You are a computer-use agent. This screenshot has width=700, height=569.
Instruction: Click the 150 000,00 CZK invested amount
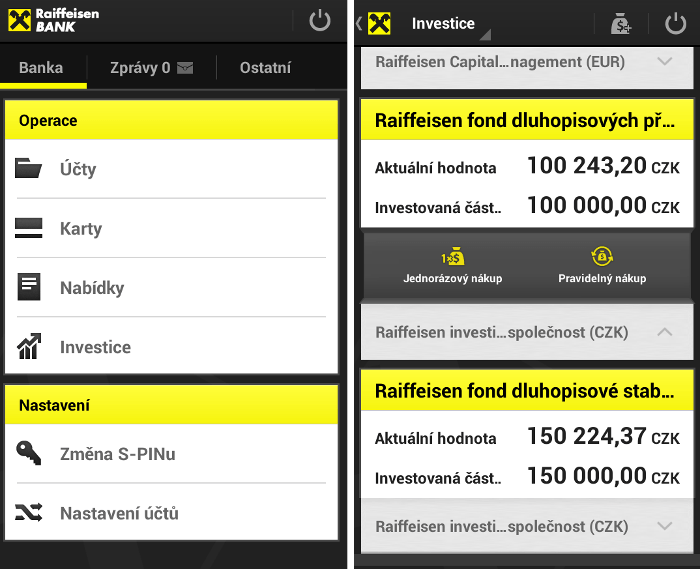[x=603, y=476]
